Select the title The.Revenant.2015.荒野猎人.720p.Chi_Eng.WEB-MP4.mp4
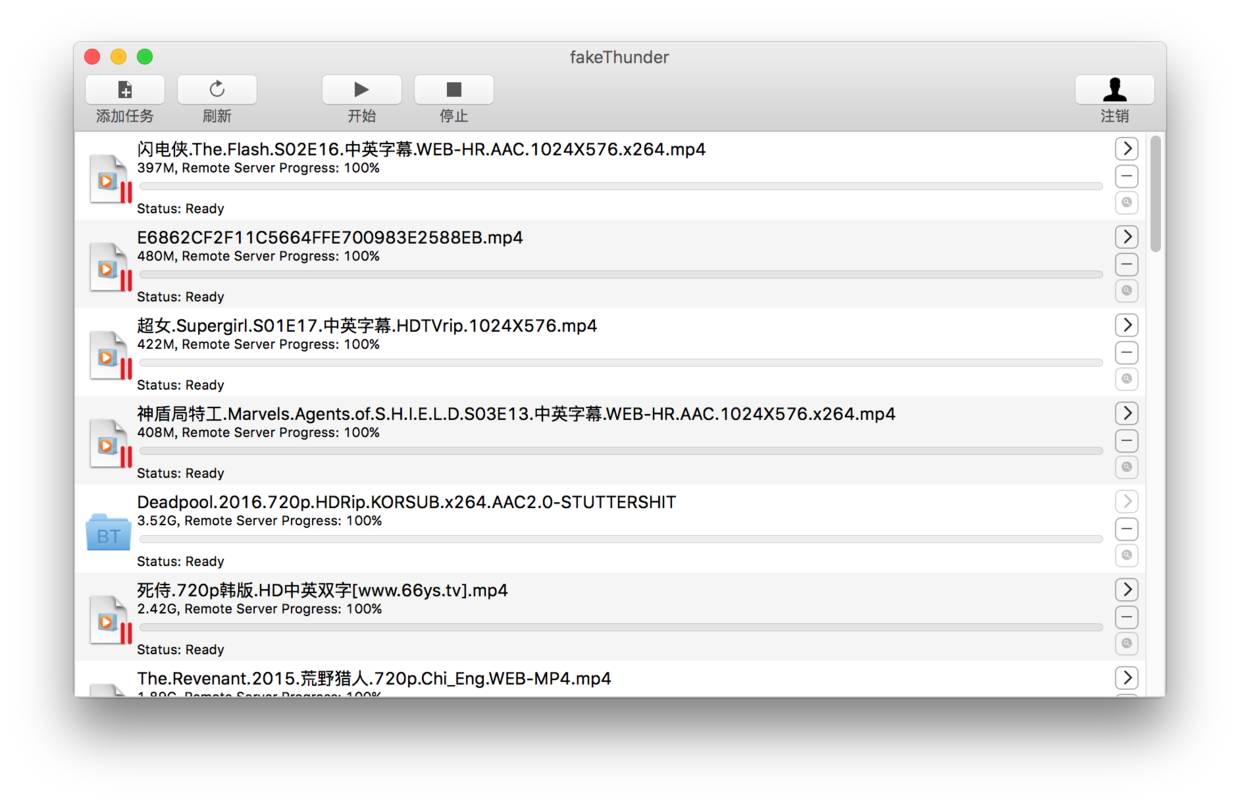This screenshot has width=1240, height=803. click(x=374, y=678)
